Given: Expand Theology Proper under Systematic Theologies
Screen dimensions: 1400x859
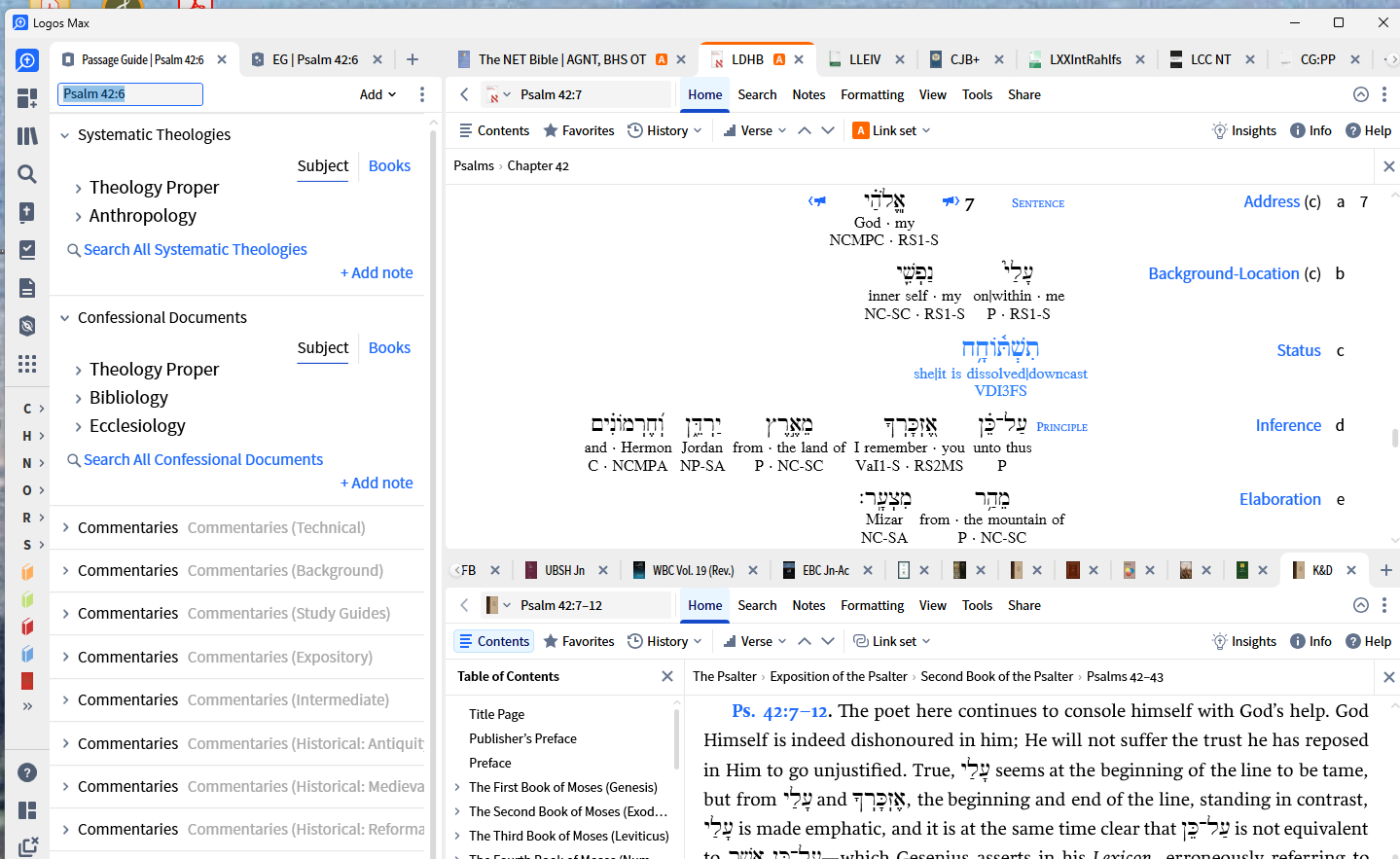Looking at the screenshot, I should click(x=78, y=189).
